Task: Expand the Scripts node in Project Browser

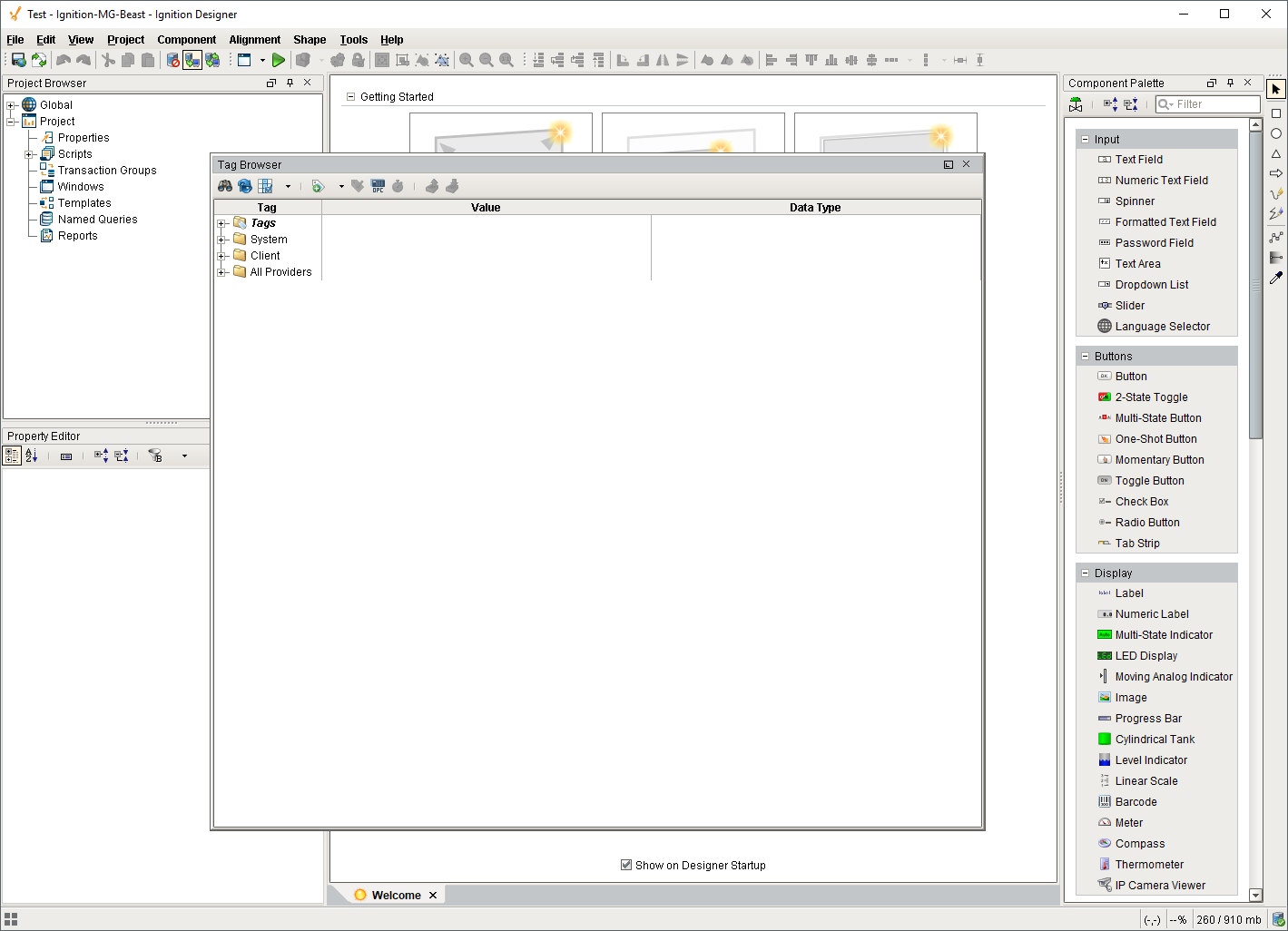Action: pos(29,154)
